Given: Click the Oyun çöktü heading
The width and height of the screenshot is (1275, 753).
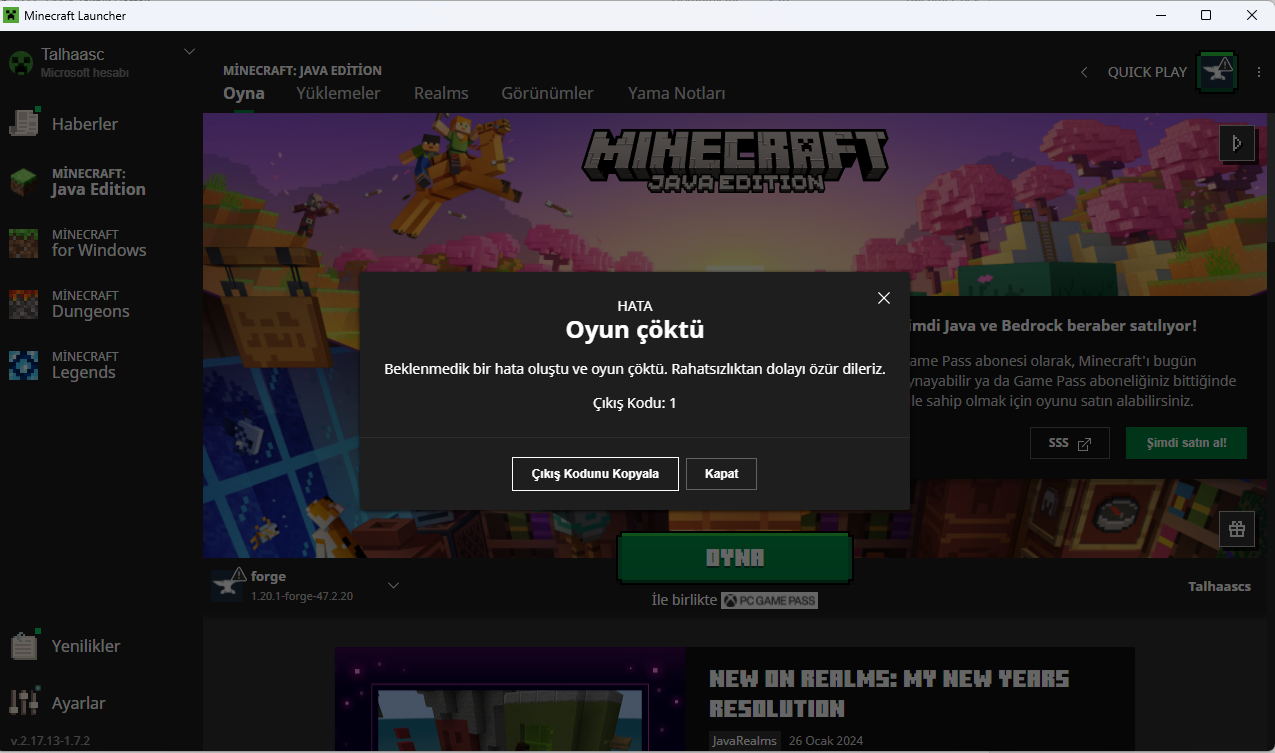Looking at the screenshot, I should pyautogui.click(x=634, y=329).
